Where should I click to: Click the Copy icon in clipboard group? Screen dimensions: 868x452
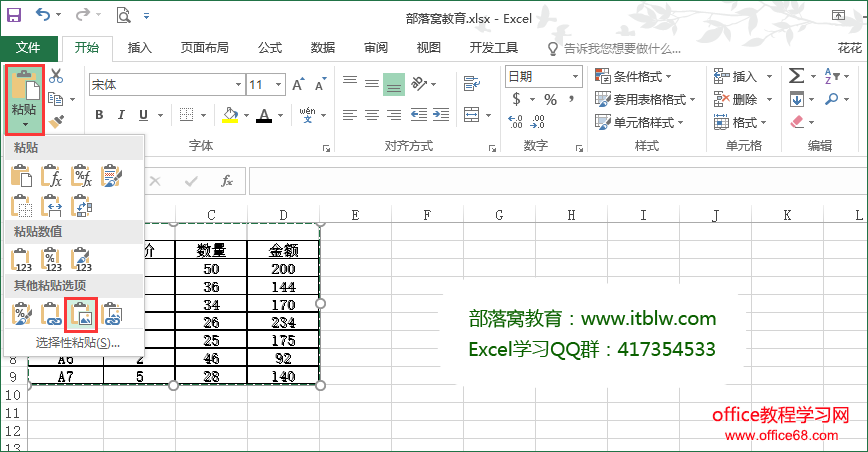[55, 99]
